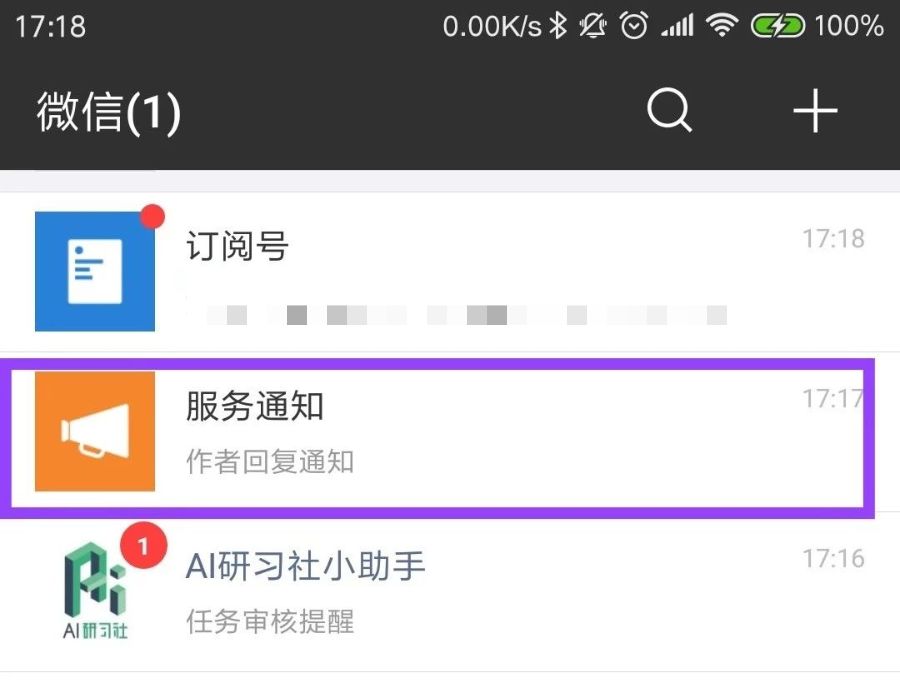Screen dimensions: 900x683
Task: Tap the 微信(1) title text
Action: point(109,112)
